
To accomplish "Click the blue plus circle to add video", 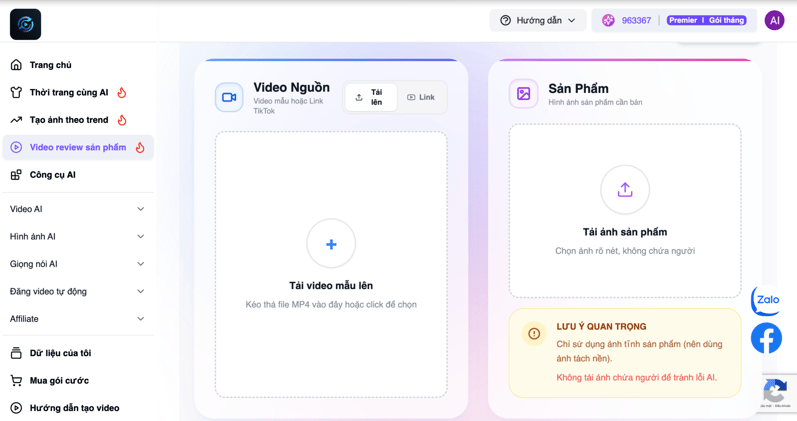I will [x=331, y=244].
